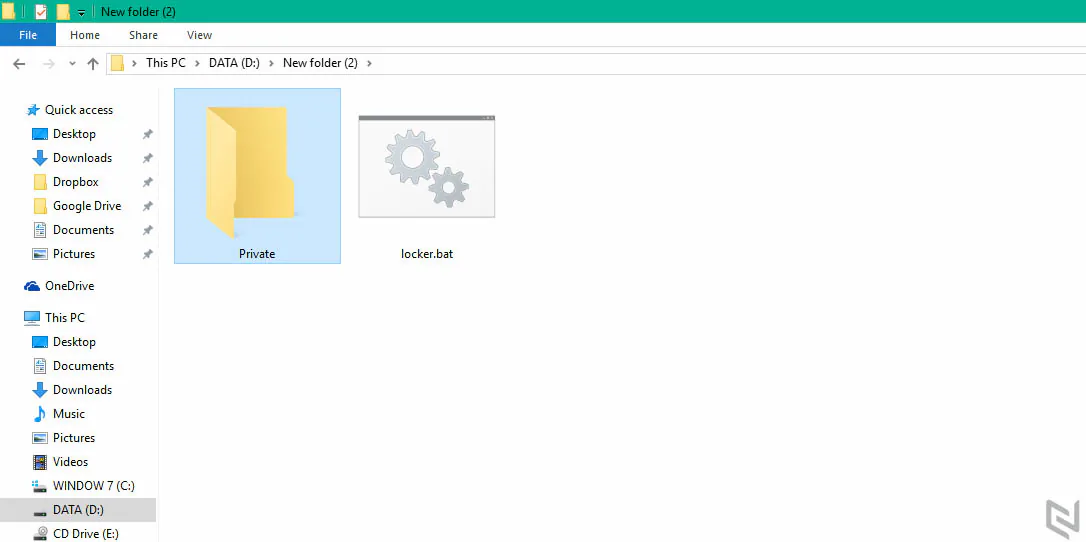Click pin icon next to Quick access Downloads
The image size is (1086, 542).
(x=147, y=159)
